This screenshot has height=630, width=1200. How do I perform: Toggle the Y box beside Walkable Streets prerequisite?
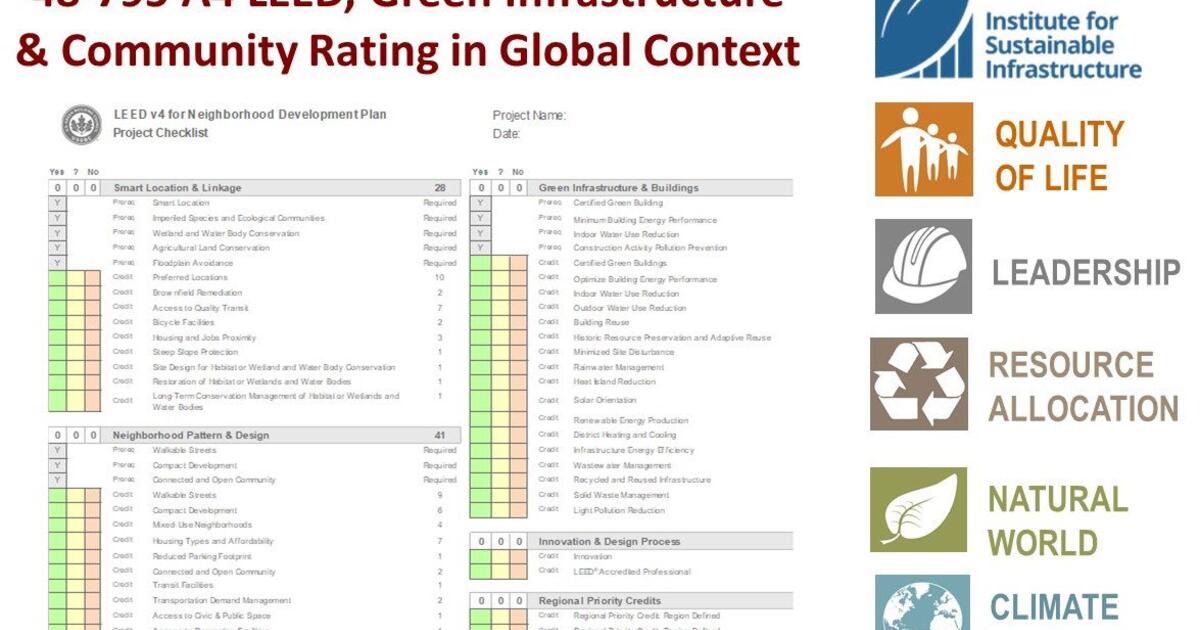(x=57, y=451)
